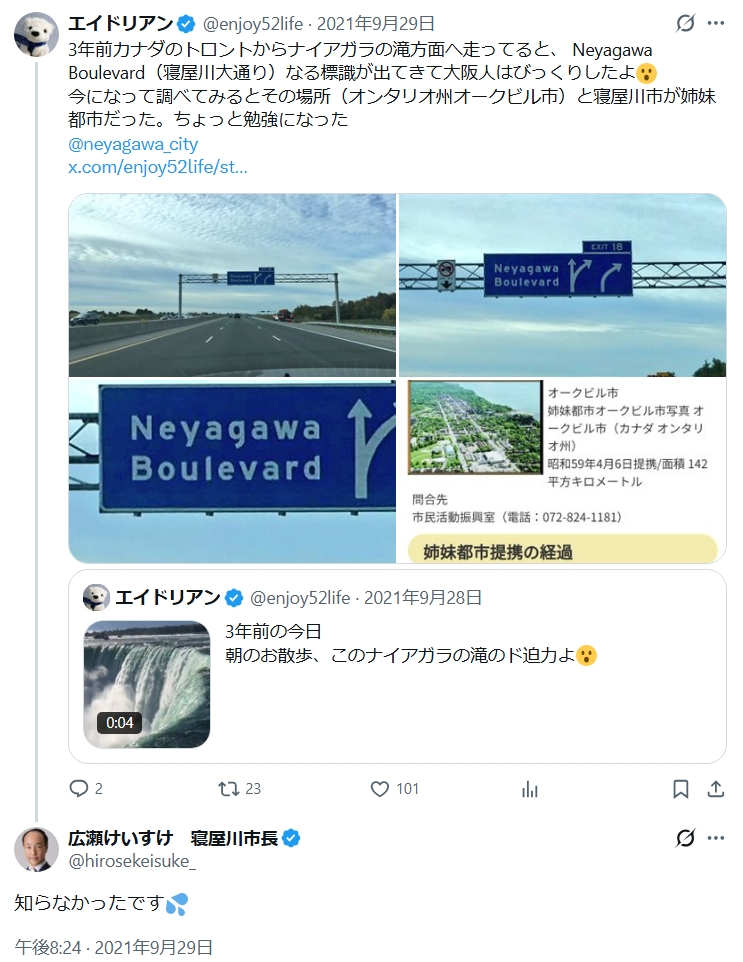Click the reply icon under the tweet
The image size is (743, 962).
pos(80,789)
